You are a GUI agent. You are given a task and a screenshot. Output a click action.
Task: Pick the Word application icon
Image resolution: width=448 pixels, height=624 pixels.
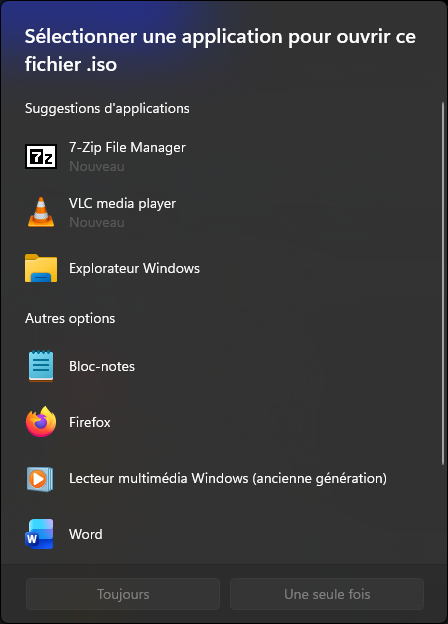(x=39, y=534)
